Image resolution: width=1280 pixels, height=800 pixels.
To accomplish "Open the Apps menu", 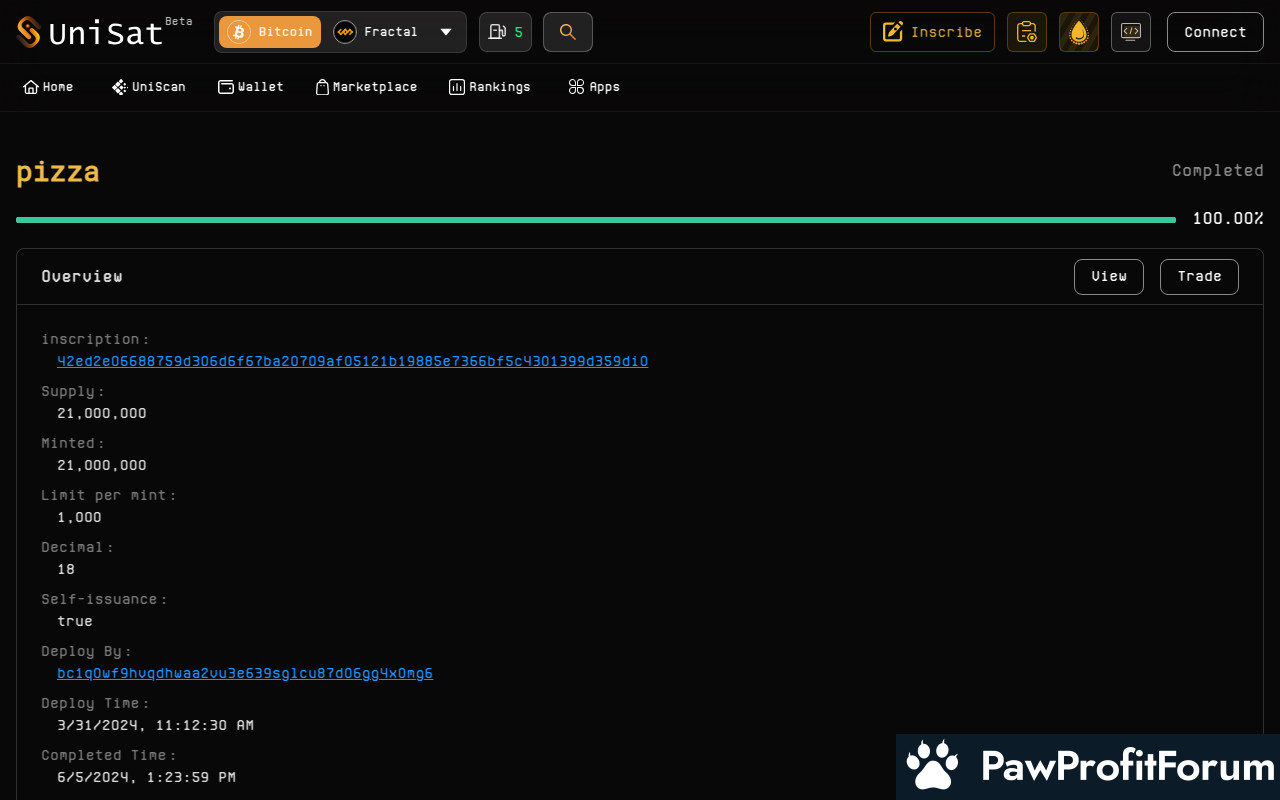I will tap(594, 87).
